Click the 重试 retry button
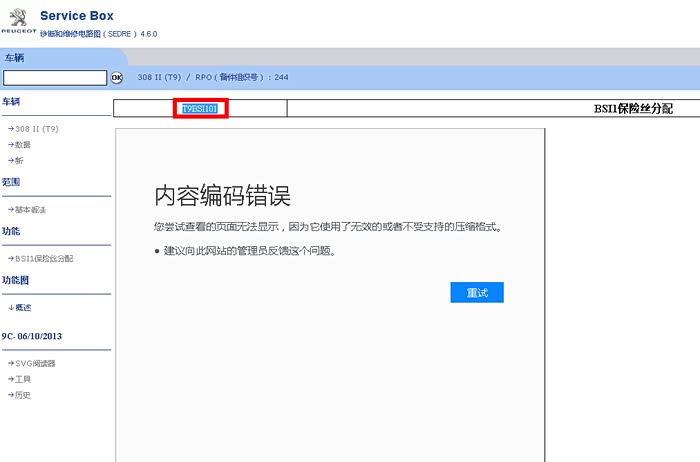Viewport: 700px width, 462px height. click(477, 292)
